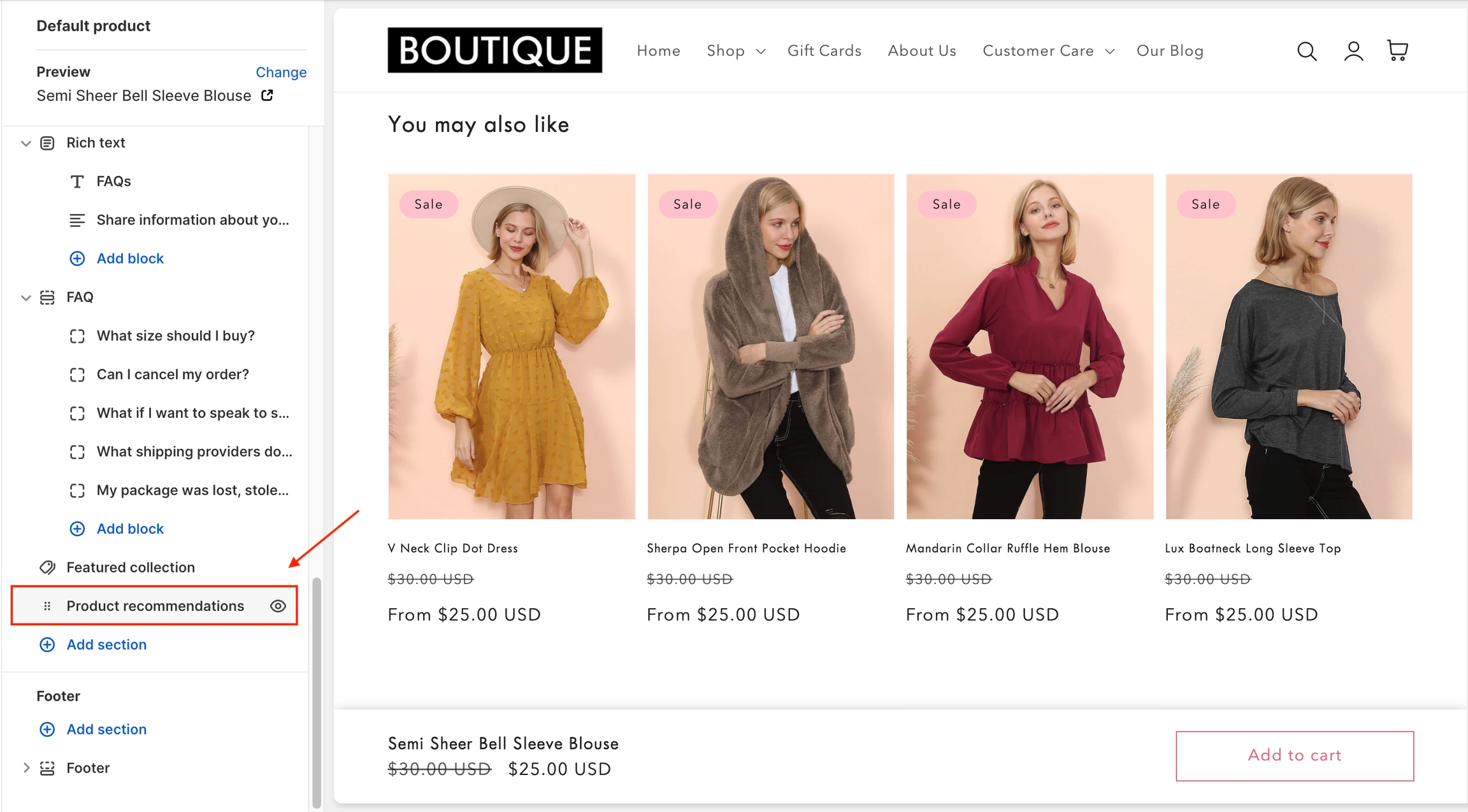Select the Featured collection tag icon

click(x=48, y=567)
